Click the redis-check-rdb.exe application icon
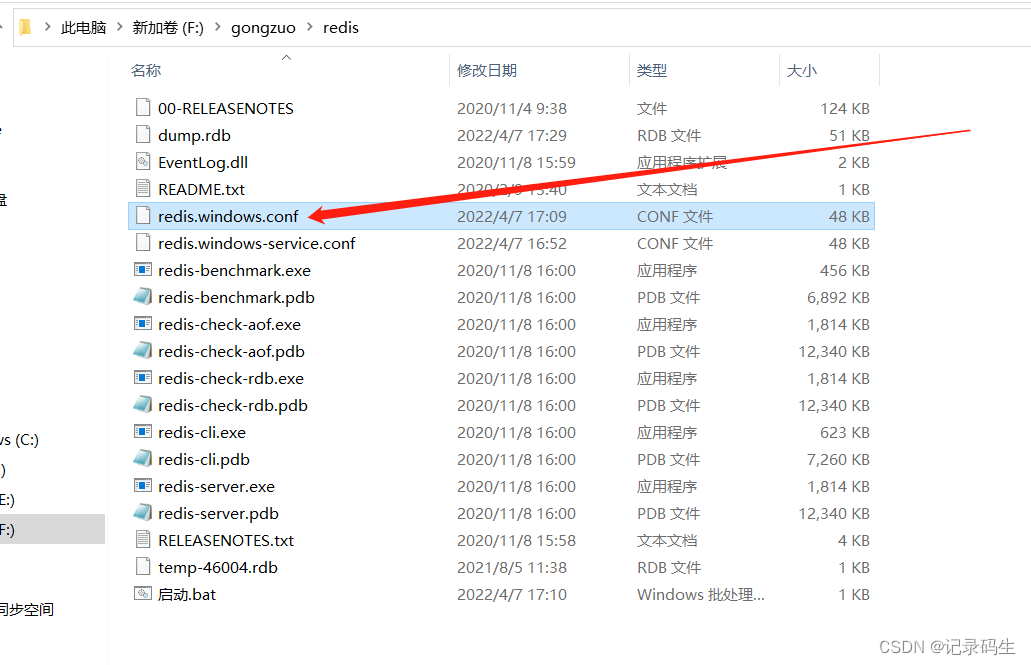This screenshot has width=1031, height=665. tap(143, 378)
